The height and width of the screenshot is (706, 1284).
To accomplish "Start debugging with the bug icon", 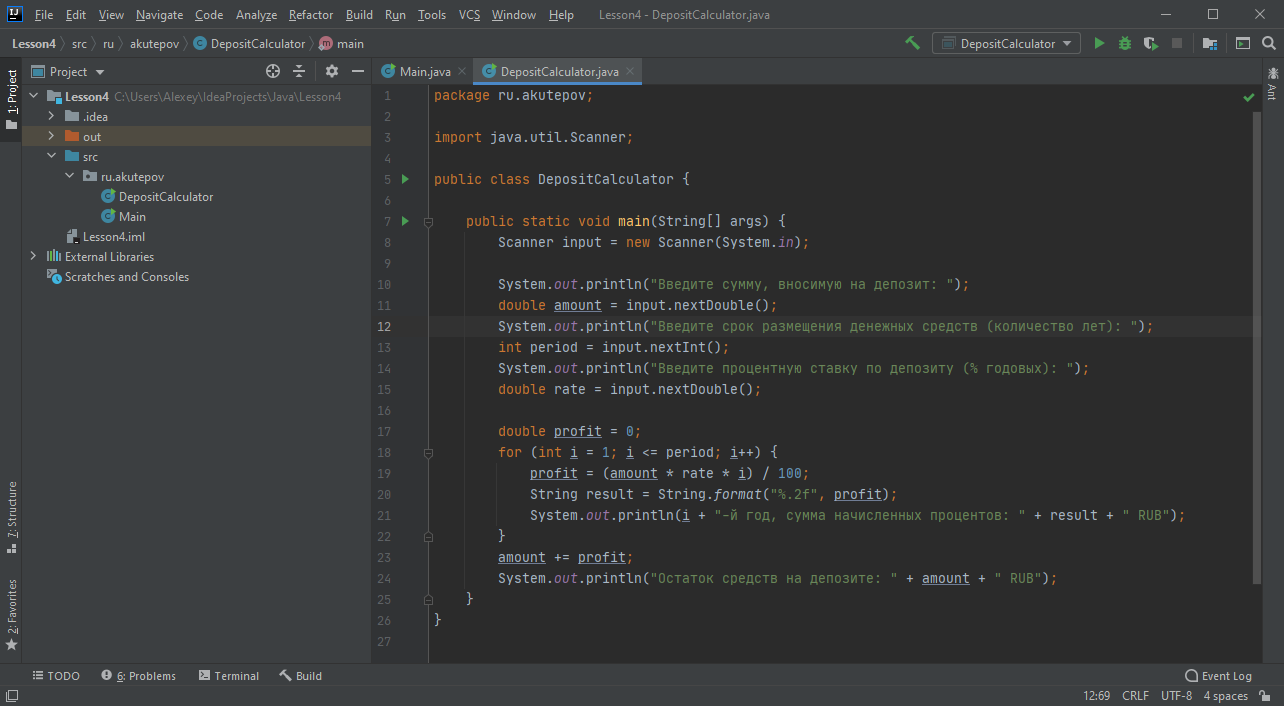I will tap(1125, 43).
